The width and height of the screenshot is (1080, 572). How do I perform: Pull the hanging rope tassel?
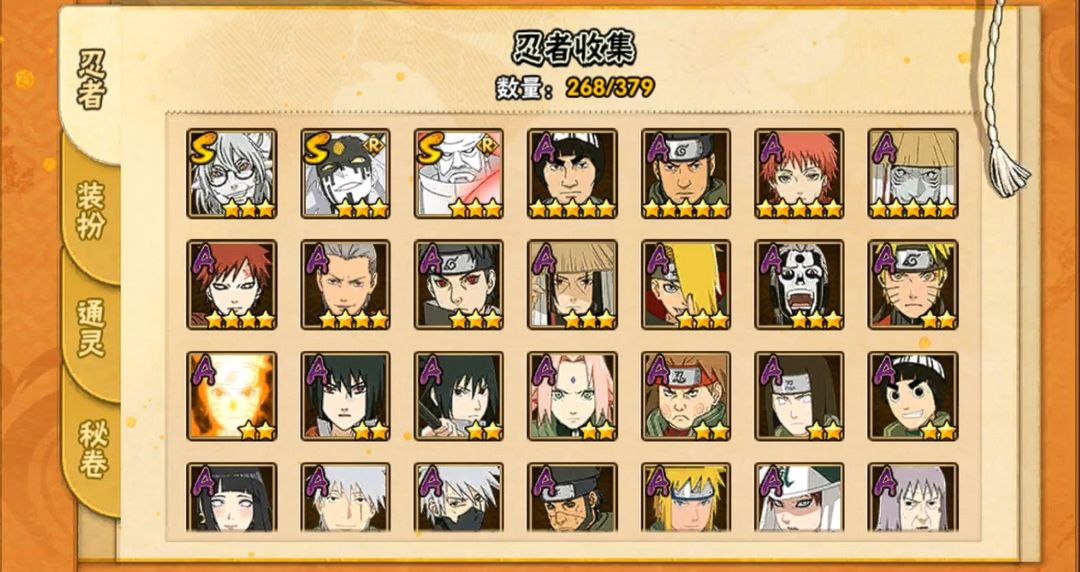1007,165
